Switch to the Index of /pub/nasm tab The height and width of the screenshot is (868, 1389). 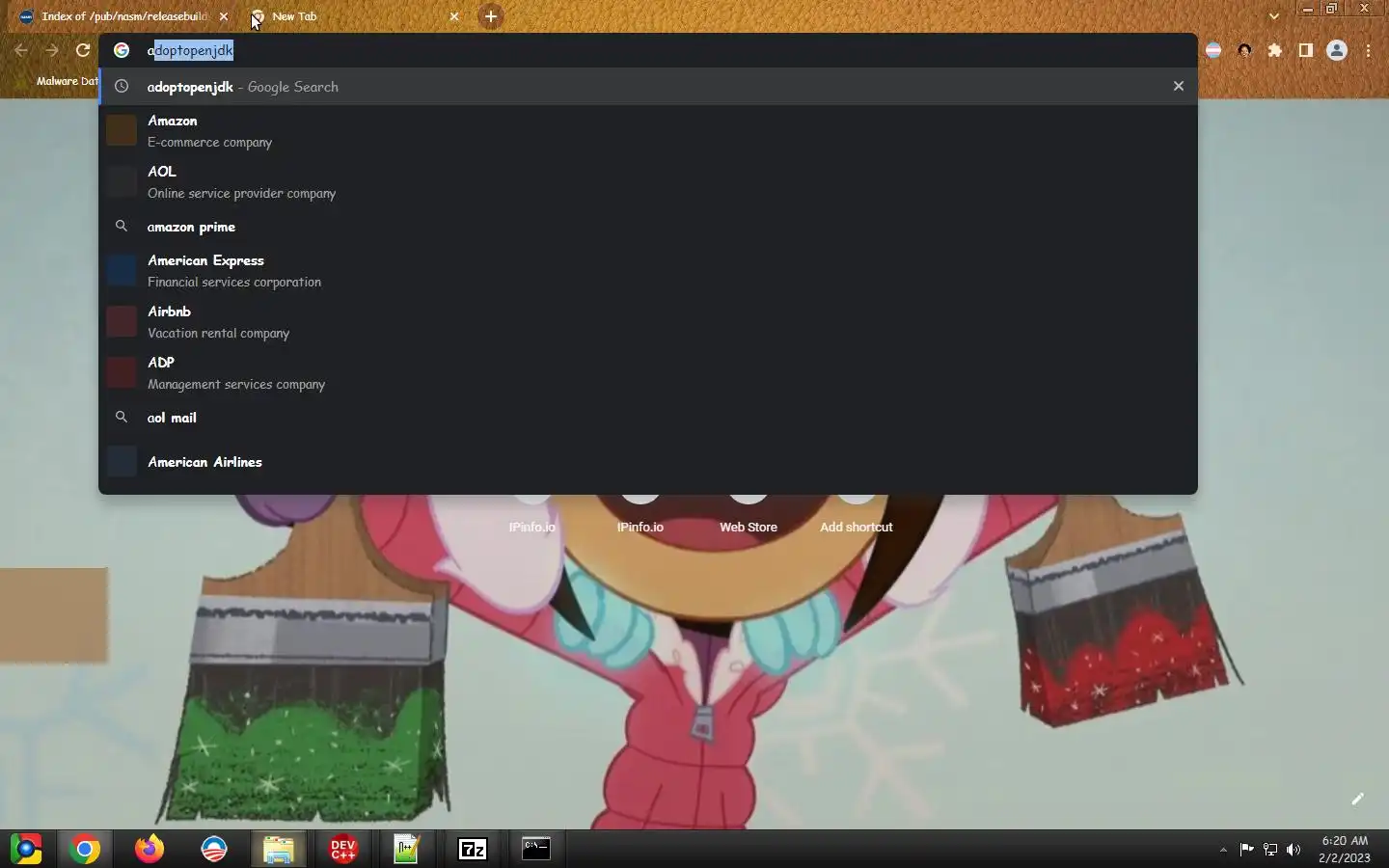(x=123, y=16)
